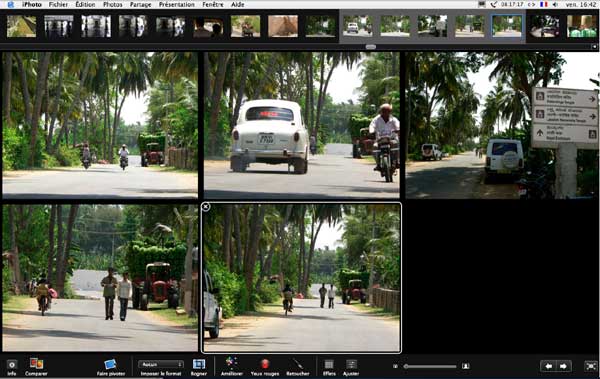Image resolution: width=600 pixels, height=379 pixels.
Task: Select photo of two men walking by tractor
Action: coord(100,278)
